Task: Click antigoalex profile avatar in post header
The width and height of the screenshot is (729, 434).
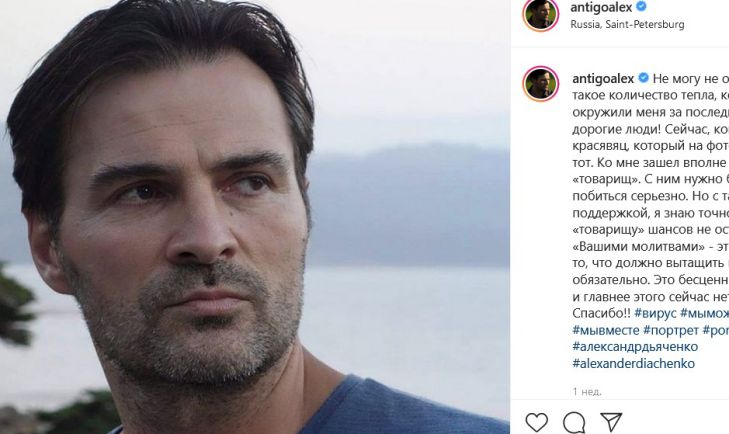Action: click(540, 14)
